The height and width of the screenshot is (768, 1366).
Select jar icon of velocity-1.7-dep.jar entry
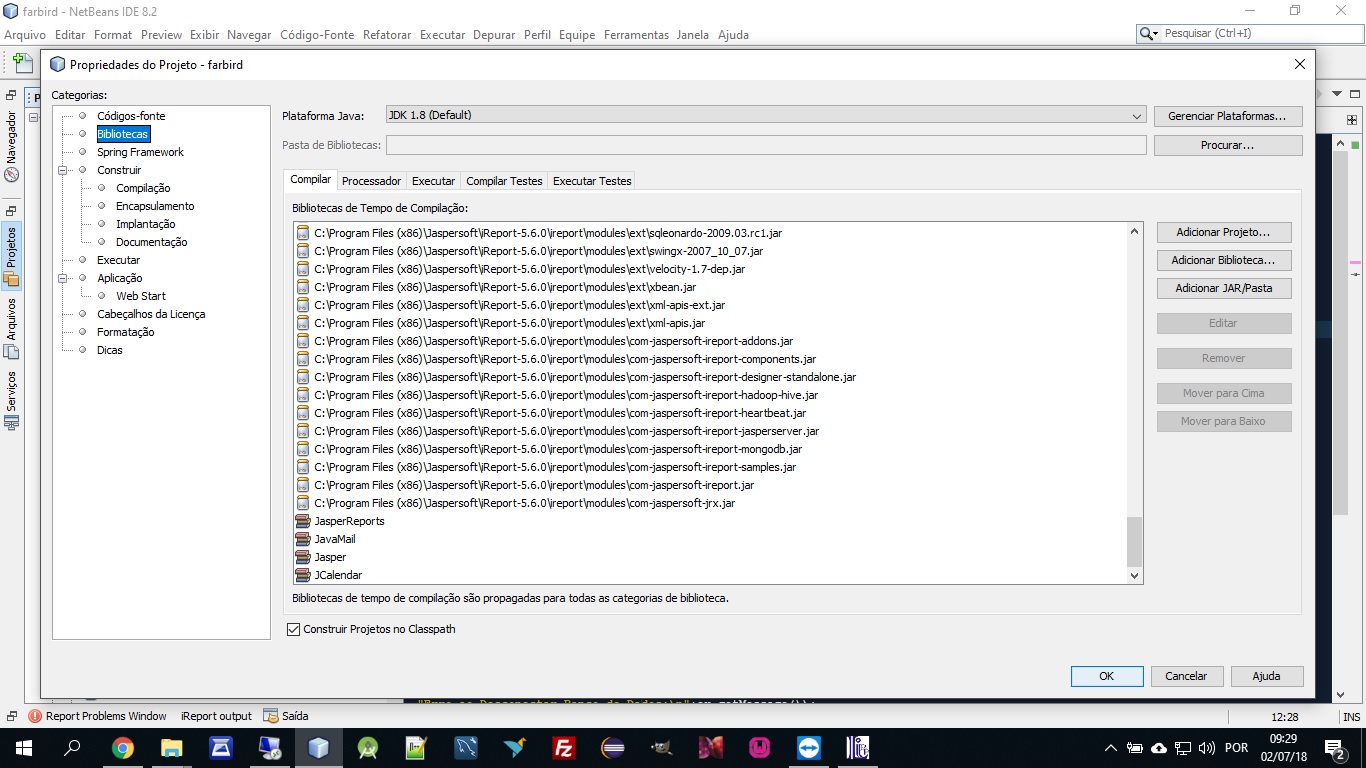pos(303,269)
